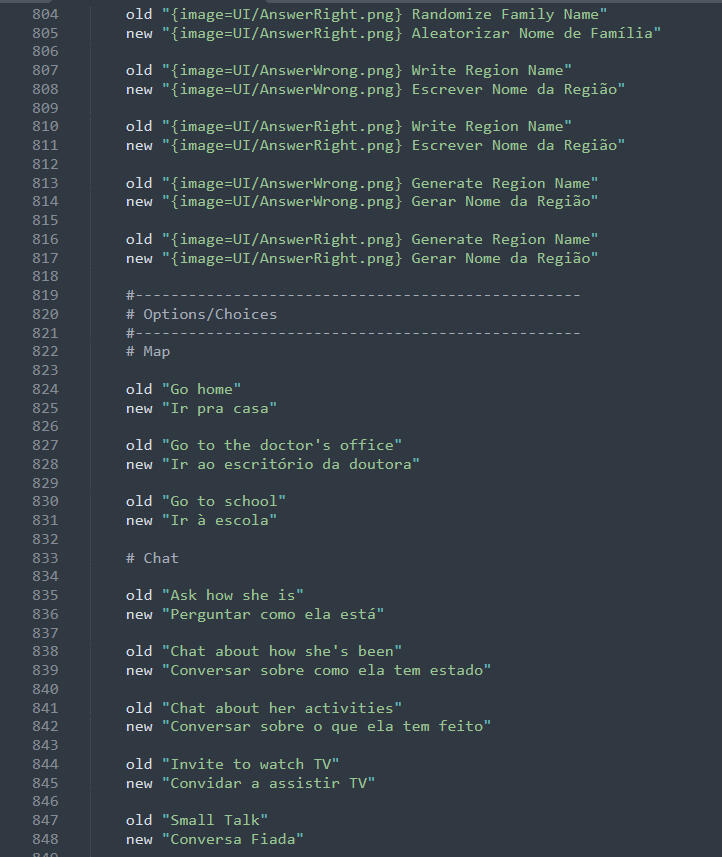Click "Gerar Nome da Região" on line 817
Image resolution: width=722 pixels, height=857 pixels.
click(505, 259)
